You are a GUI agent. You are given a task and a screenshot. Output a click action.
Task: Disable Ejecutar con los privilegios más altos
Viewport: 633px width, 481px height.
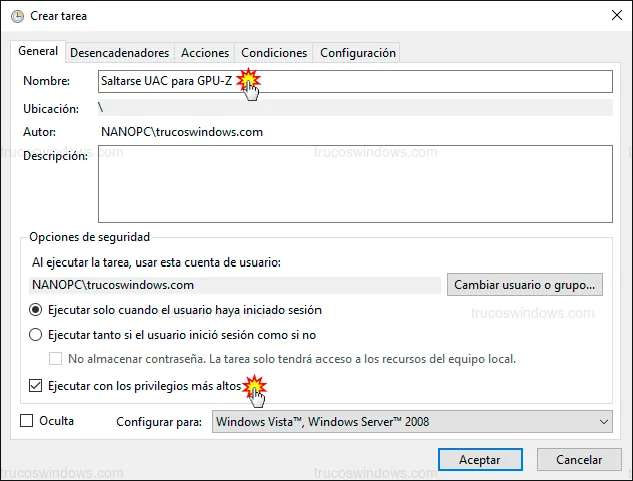pos(37,385)
